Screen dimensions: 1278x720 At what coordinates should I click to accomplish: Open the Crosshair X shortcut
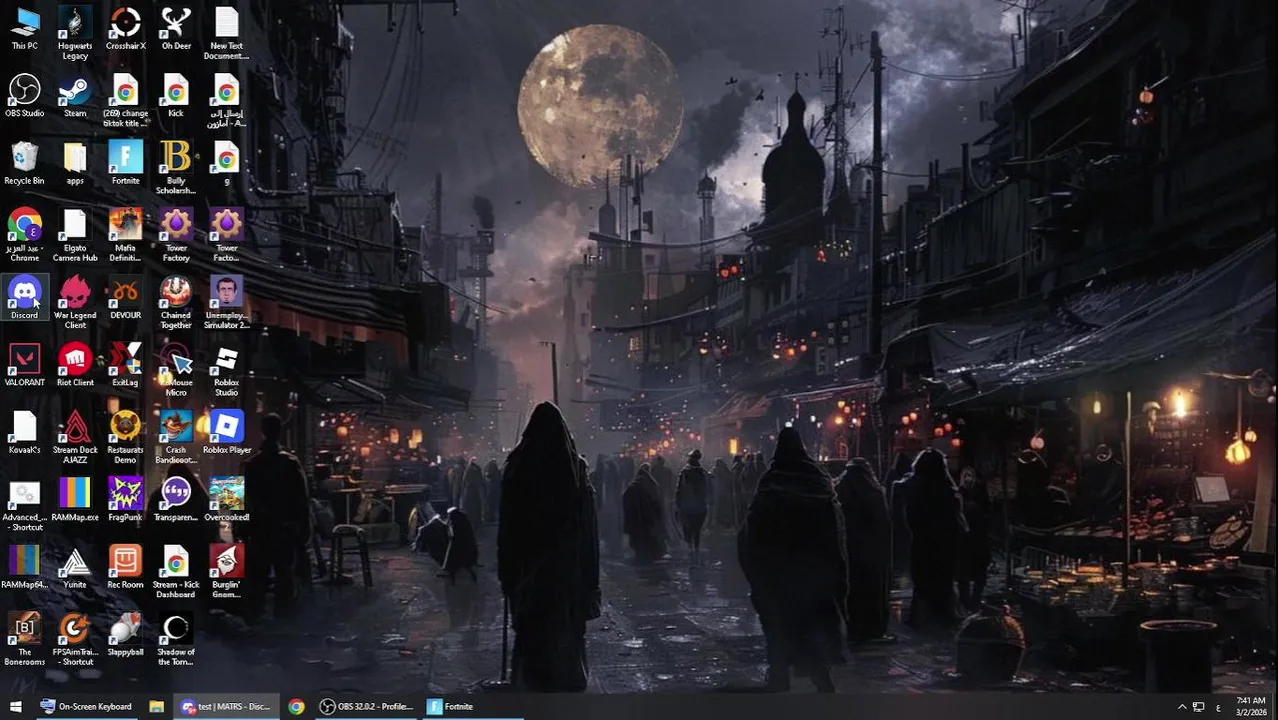click(x=125, y=28)
